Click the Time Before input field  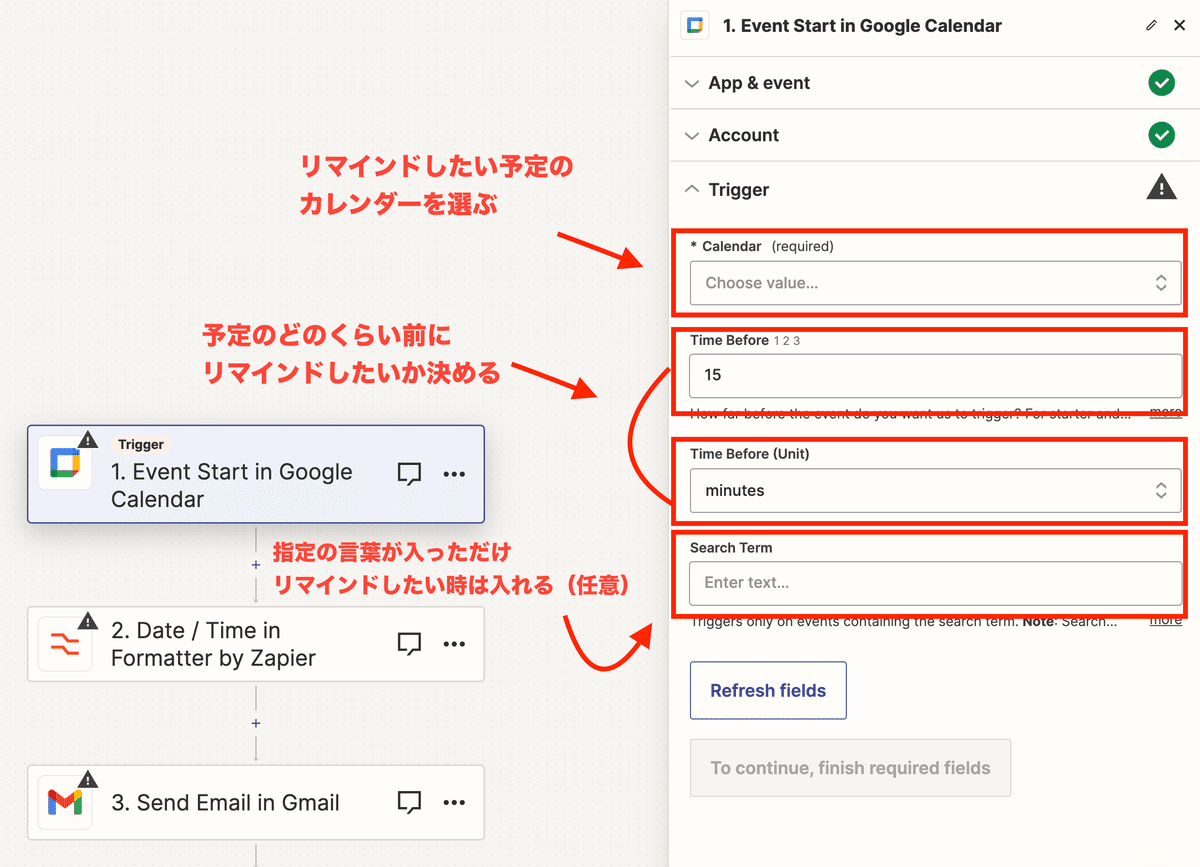935,376
